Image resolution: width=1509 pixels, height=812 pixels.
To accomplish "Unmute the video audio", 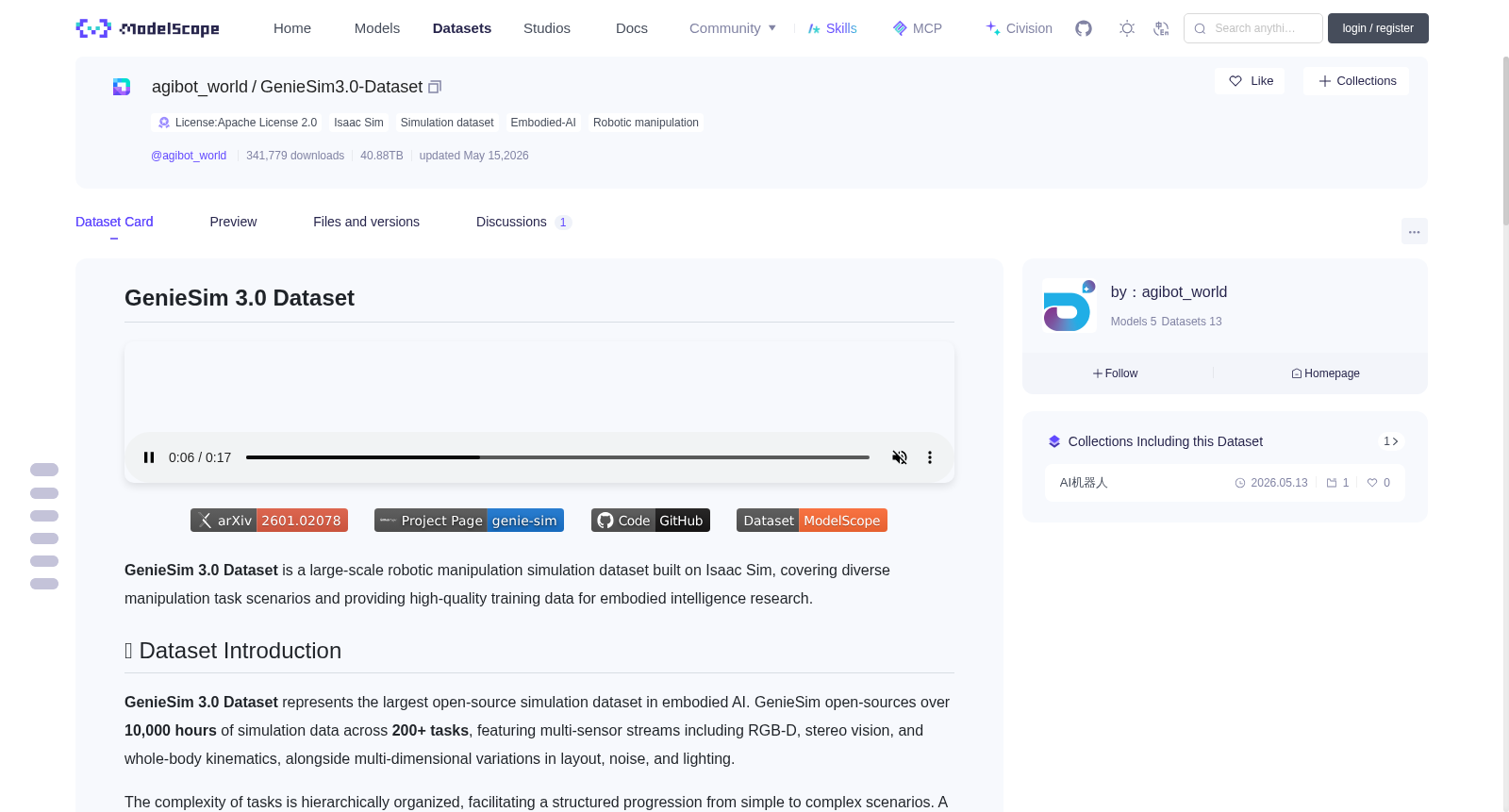I will (x=900, y=457).
